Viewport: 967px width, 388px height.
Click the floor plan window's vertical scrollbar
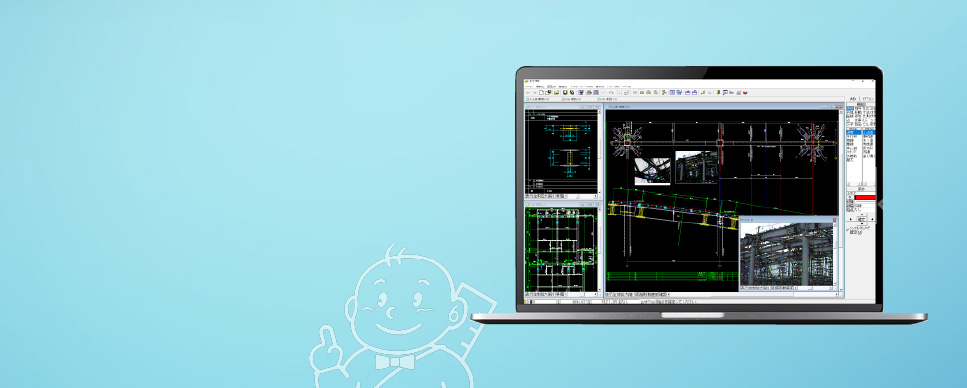tap(599, 250)
